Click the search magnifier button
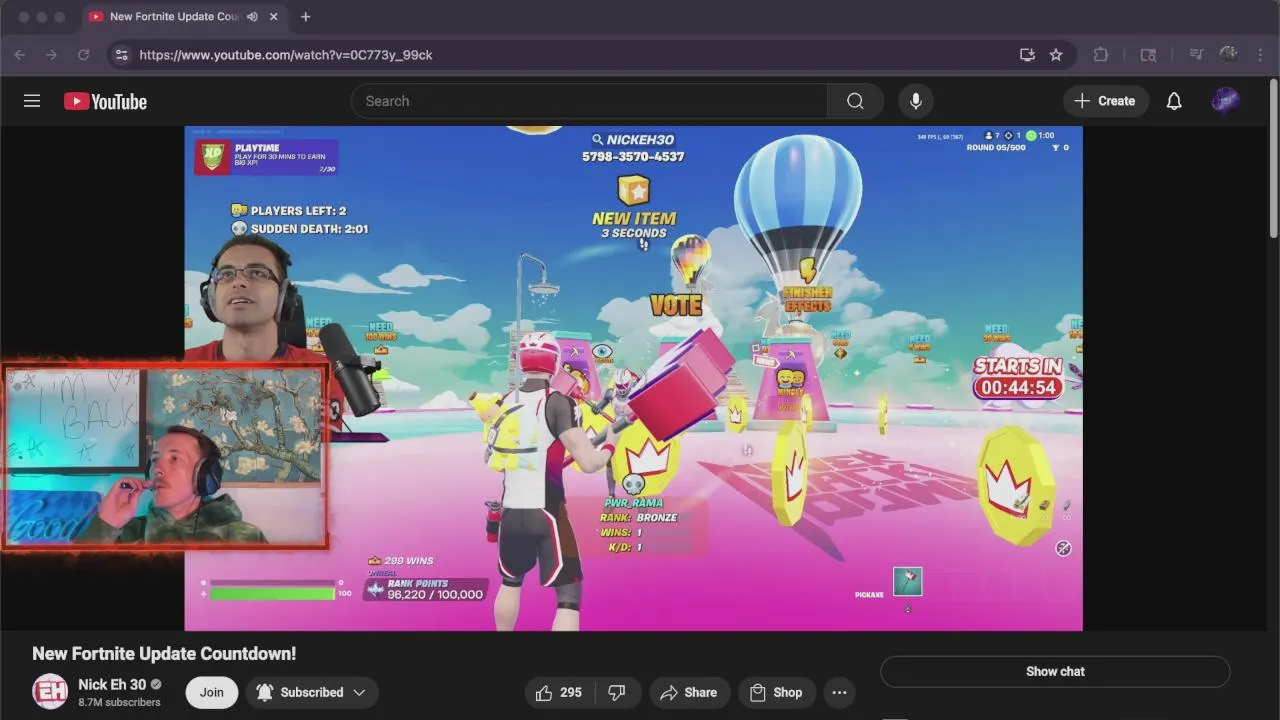This screenshot has height=720, width=1280. tap(855, 101)
